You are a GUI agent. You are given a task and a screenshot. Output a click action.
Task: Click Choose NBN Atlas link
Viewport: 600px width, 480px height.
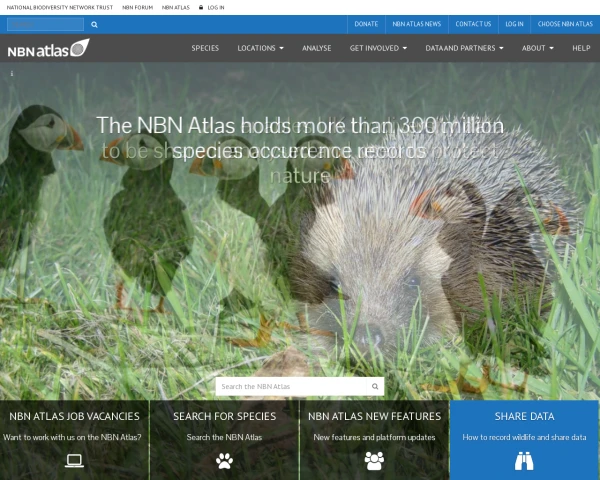tap(565, 24)
